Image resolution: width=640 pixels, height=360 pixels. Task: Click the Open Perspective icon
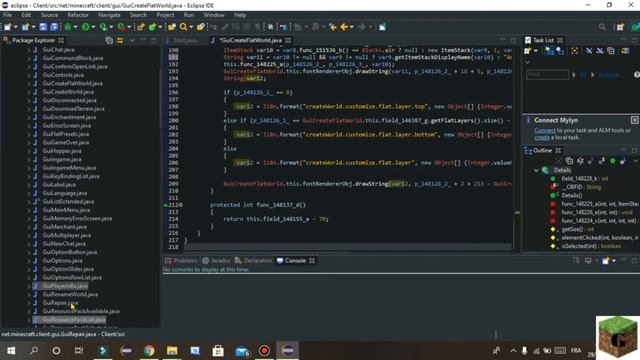click(x=620, y=27)
